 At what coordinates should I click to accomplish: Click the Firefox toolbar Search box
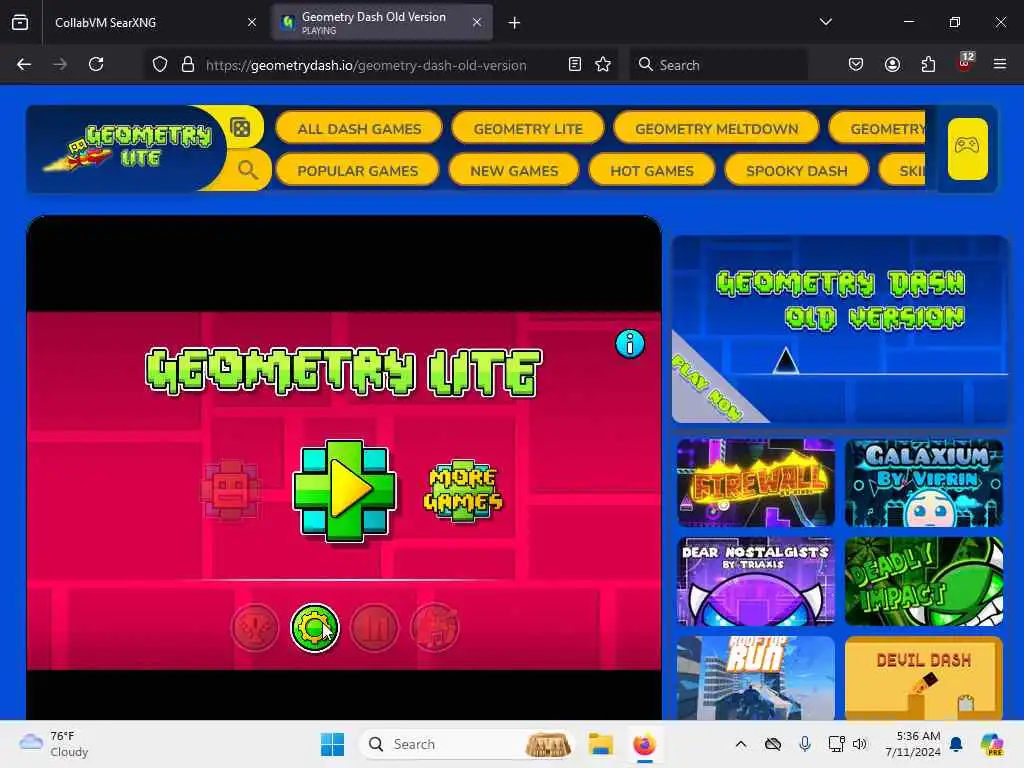click(x=718, y=65)
